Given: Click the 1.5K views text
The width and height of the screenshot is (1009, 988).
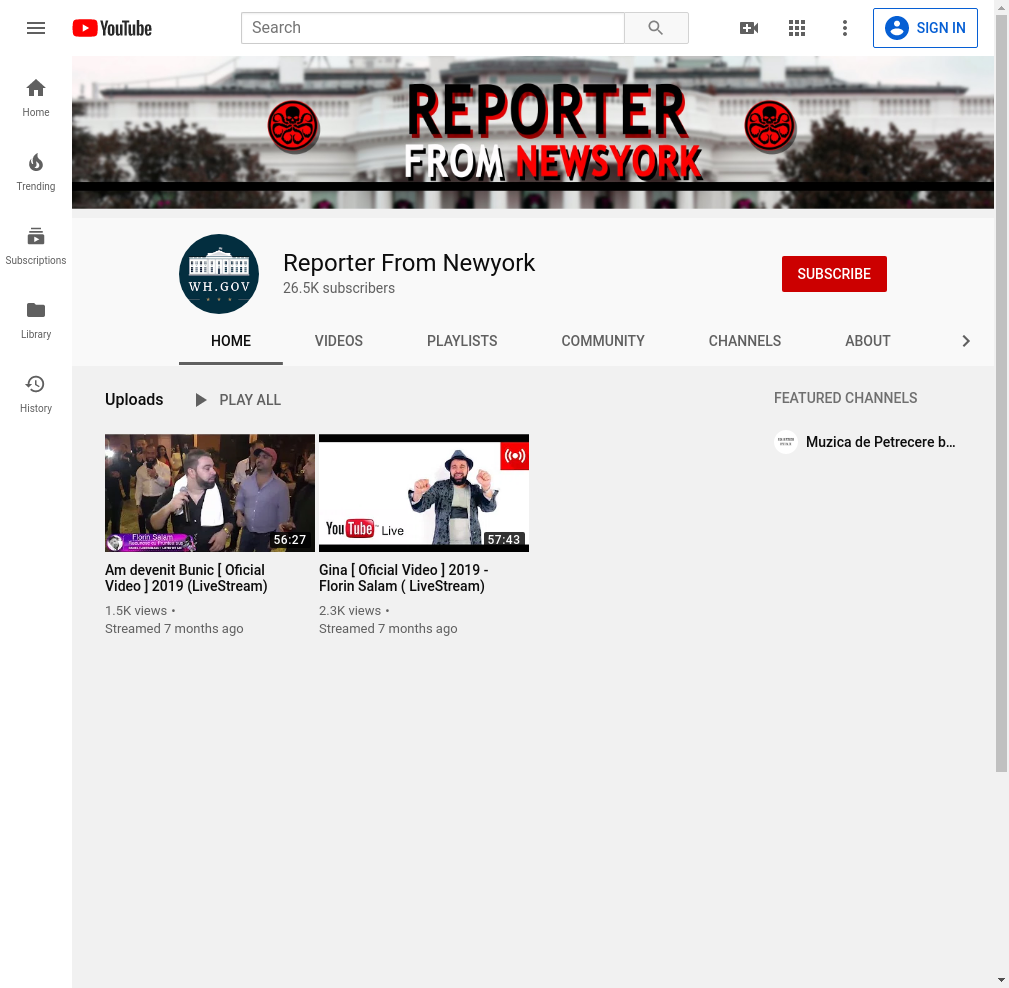Looking at the screenshot, I should [136, 611].
